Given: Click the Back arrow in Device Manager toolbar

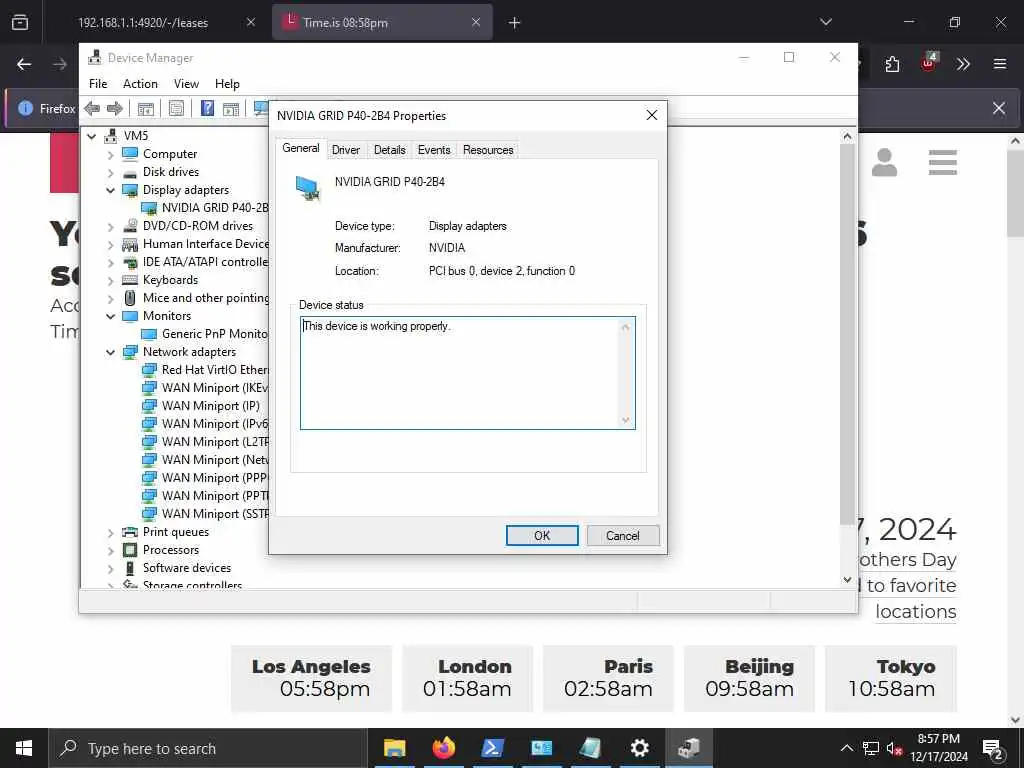Looking at the screenshot, I should tap(92, 108).
